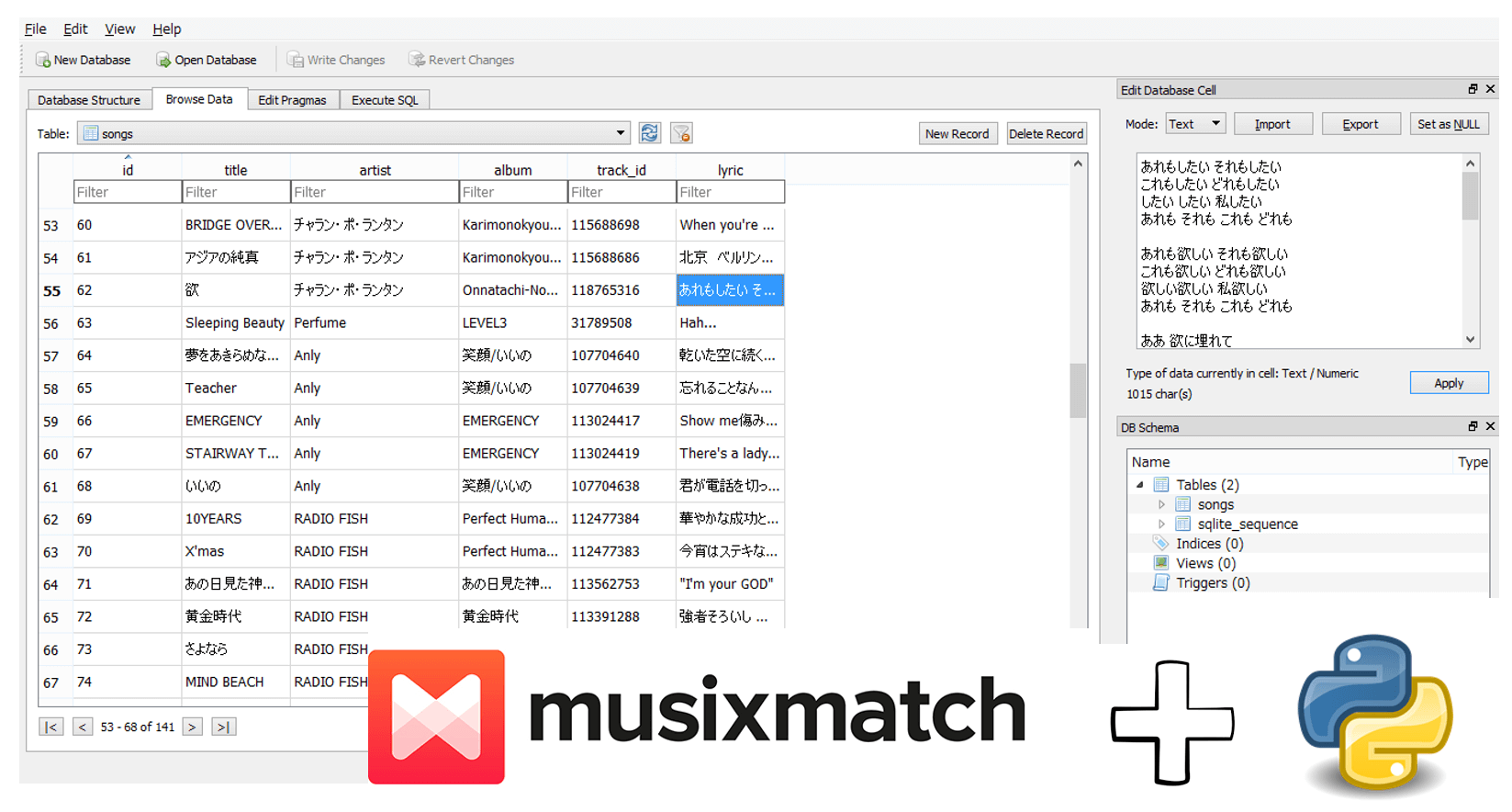Select title cell 'X'mas'

click(235, 551)
